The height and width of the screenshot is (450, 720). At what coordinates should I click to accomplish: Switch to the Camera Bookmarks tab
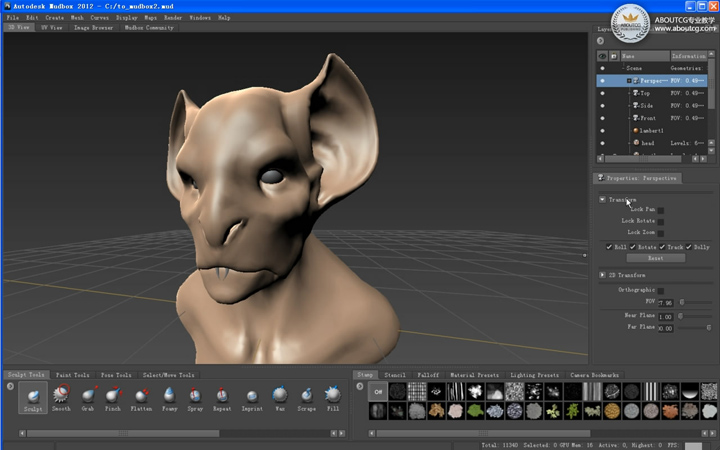tap(594, 375)
